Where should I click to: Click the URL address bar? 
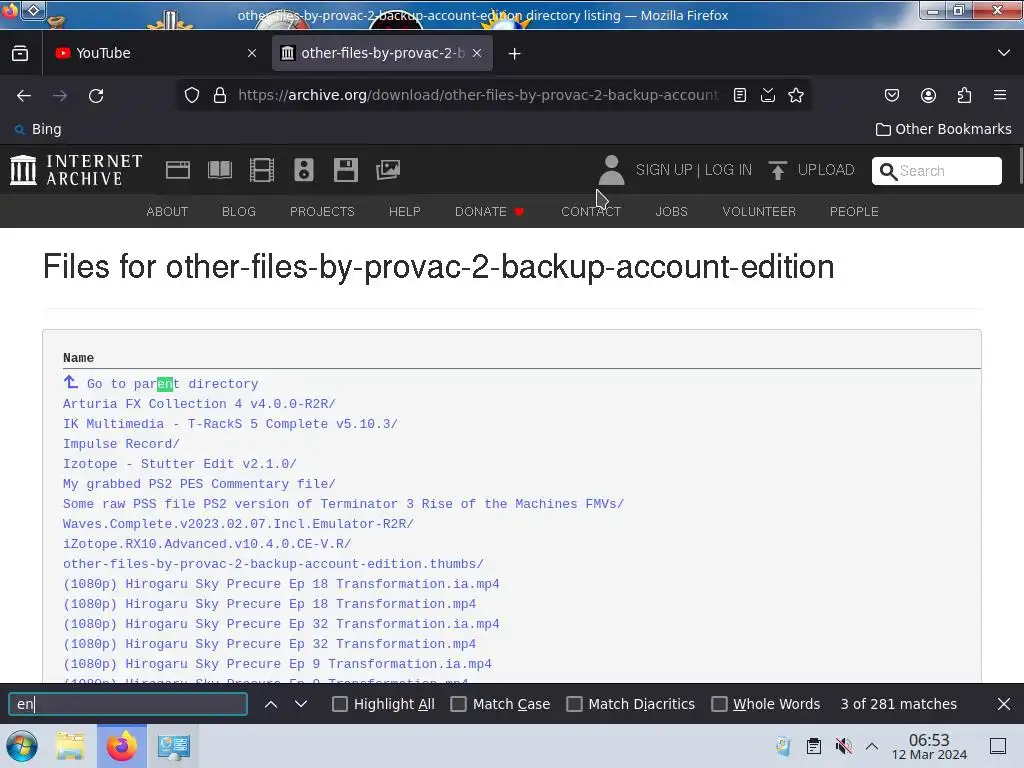click(x=477, y=95)
